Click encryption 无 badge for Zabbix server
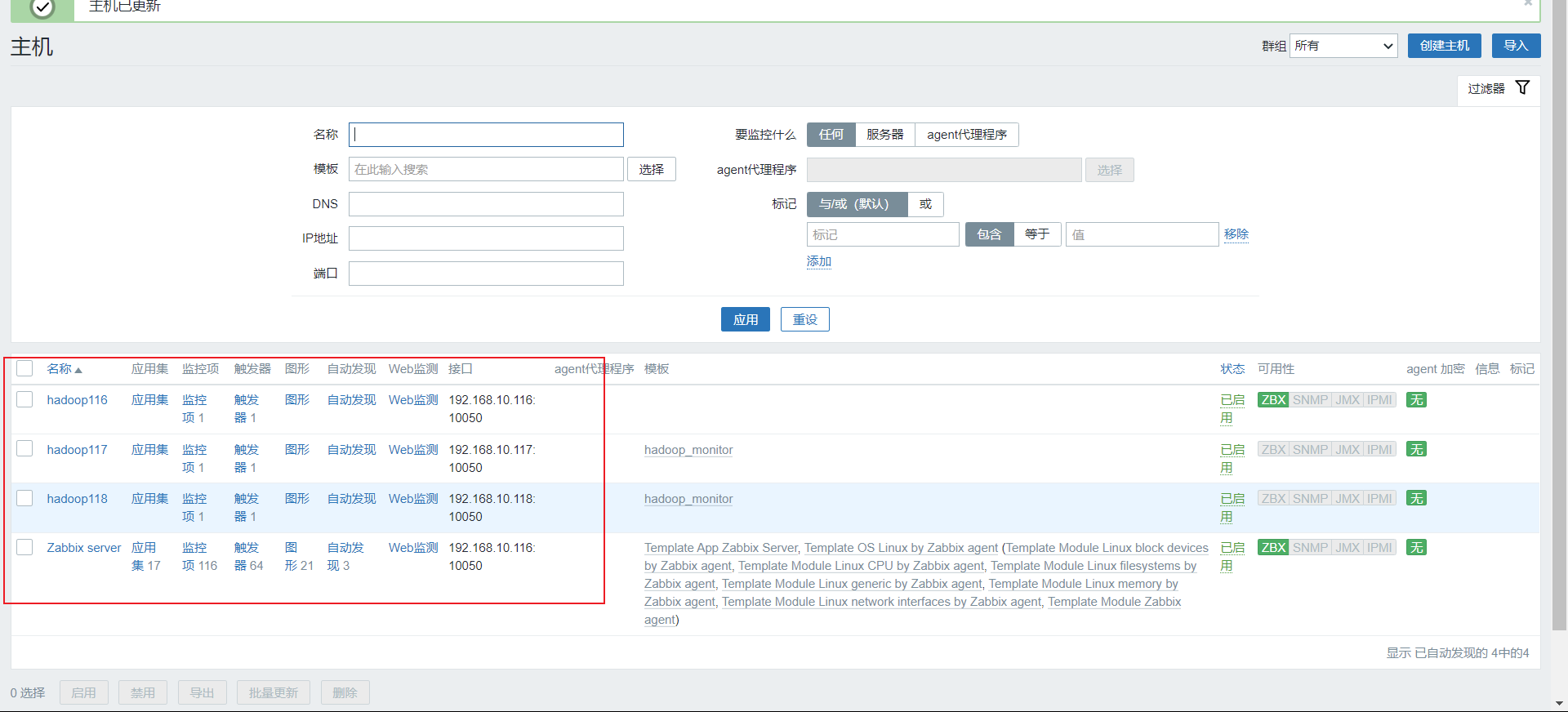1568x712 pixels. coord(1416,548)
